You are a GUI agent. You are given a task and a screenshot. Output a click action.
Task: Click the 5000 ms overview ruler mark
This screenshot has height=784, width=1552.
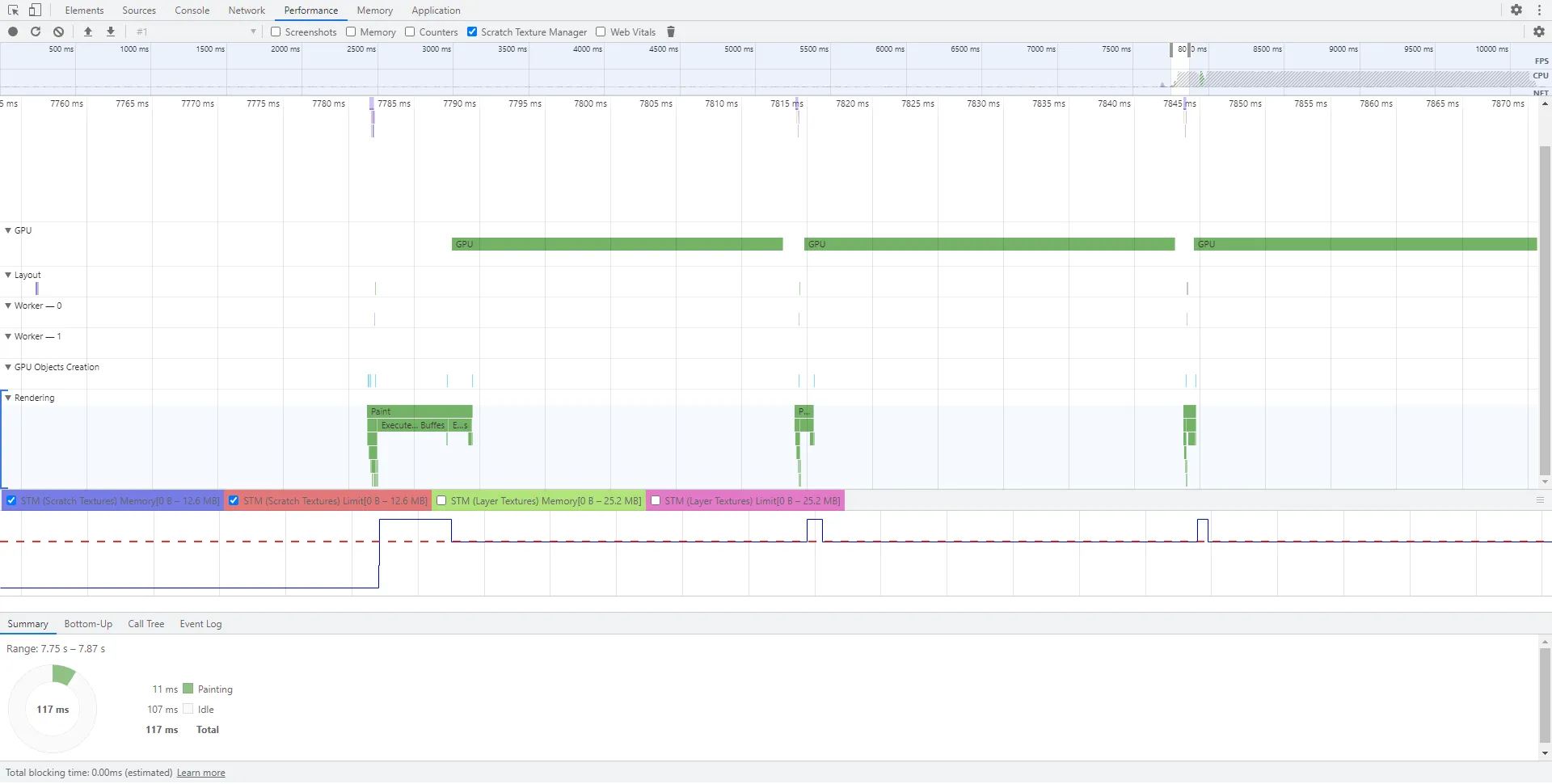click(739, 49)
